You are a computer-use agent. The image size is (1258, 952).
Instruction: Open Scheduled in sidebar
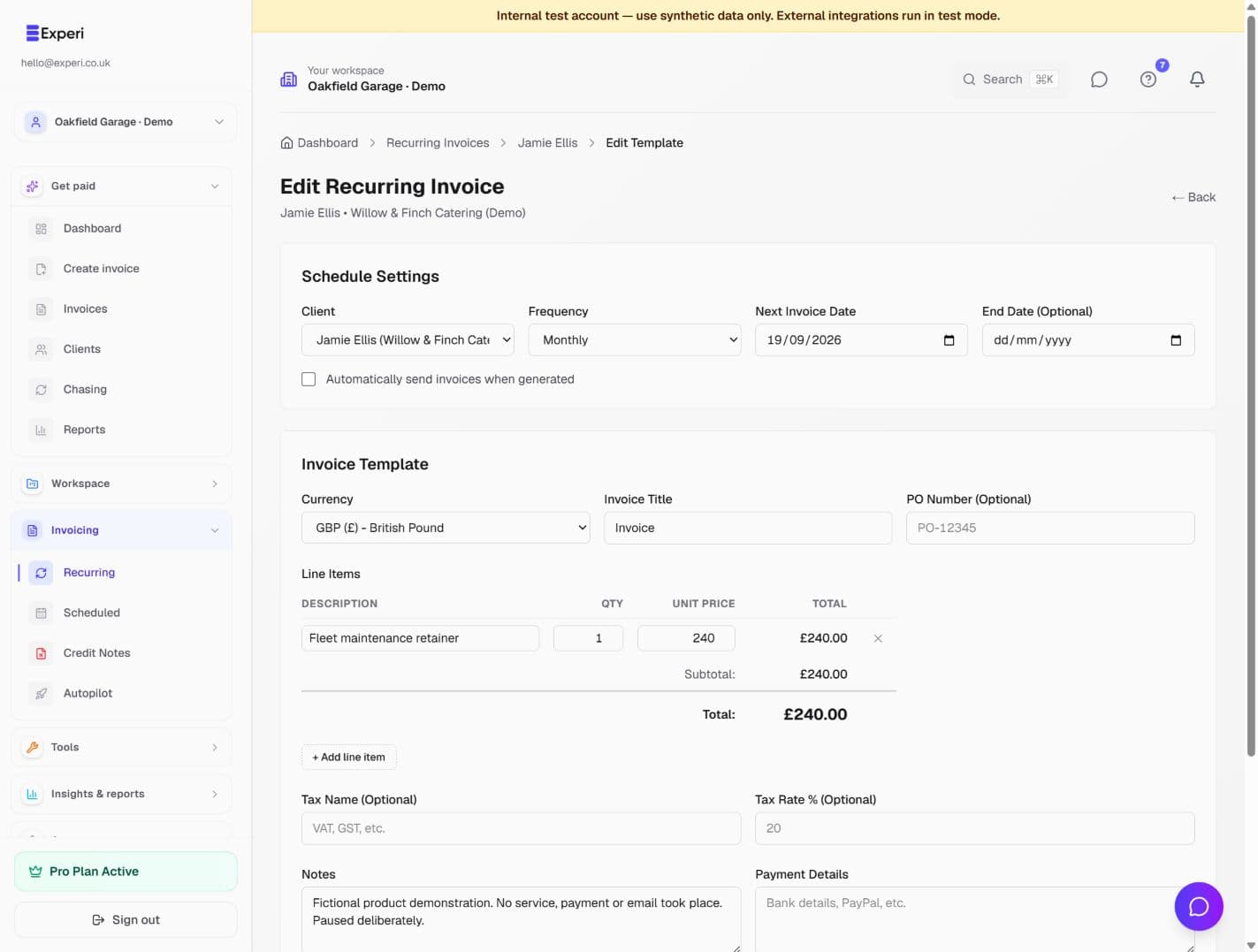[121, 613]
